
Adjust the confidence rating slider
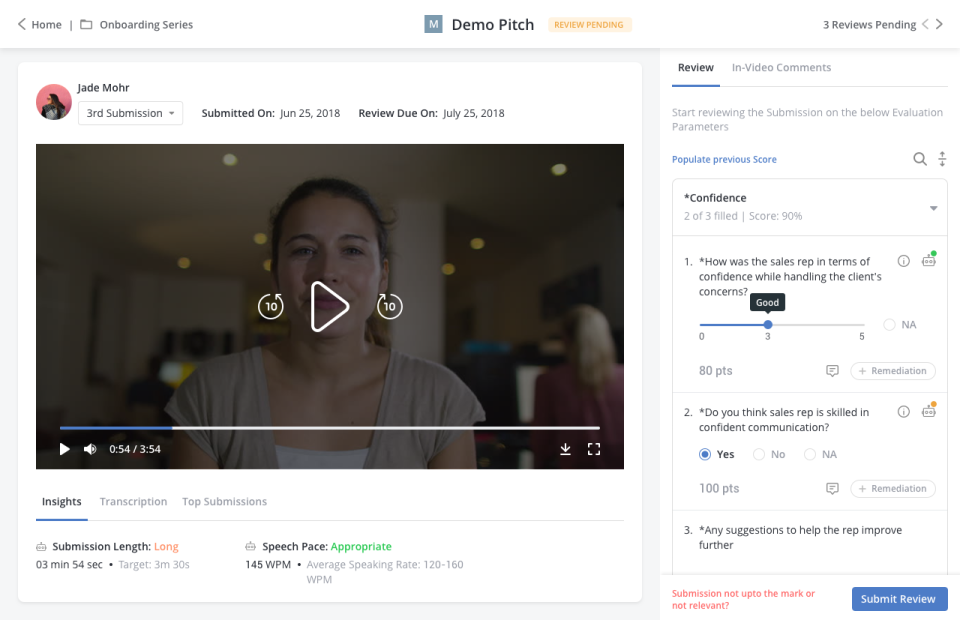pos(766,324)
